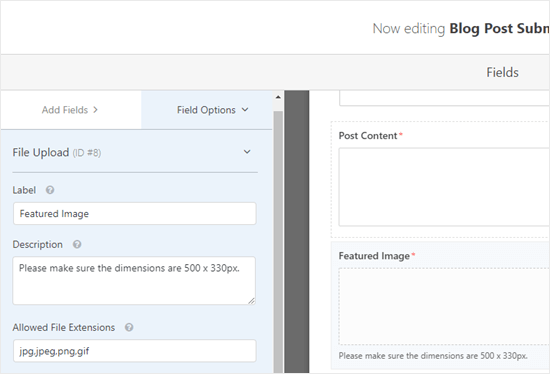Click the description textarea resize handle
Image resolution: width=550 pixels, height=374 pixels.
[x=251, y=301]
